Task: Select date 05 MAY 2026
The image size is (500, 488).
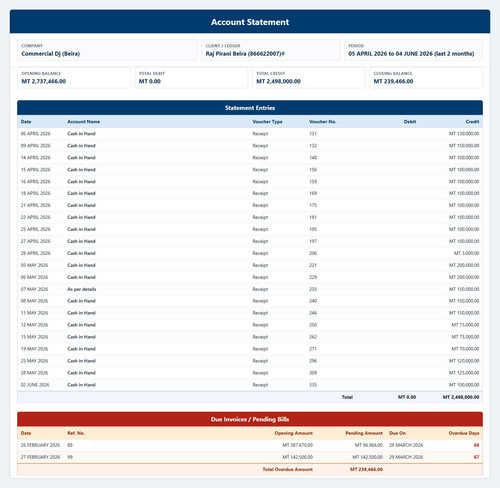Action: click(34, 265)
